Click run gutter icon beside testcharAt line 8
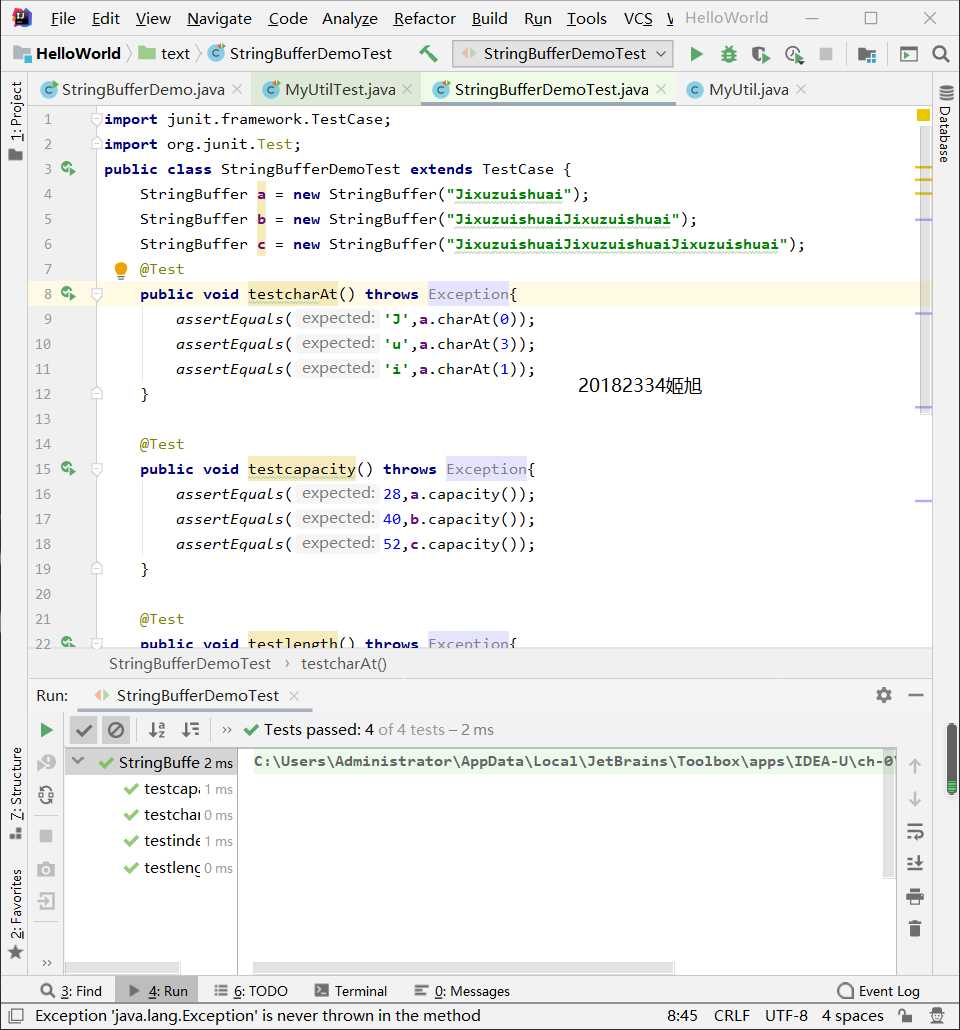Screen dimensions: 960x1030 coord(68,293)
